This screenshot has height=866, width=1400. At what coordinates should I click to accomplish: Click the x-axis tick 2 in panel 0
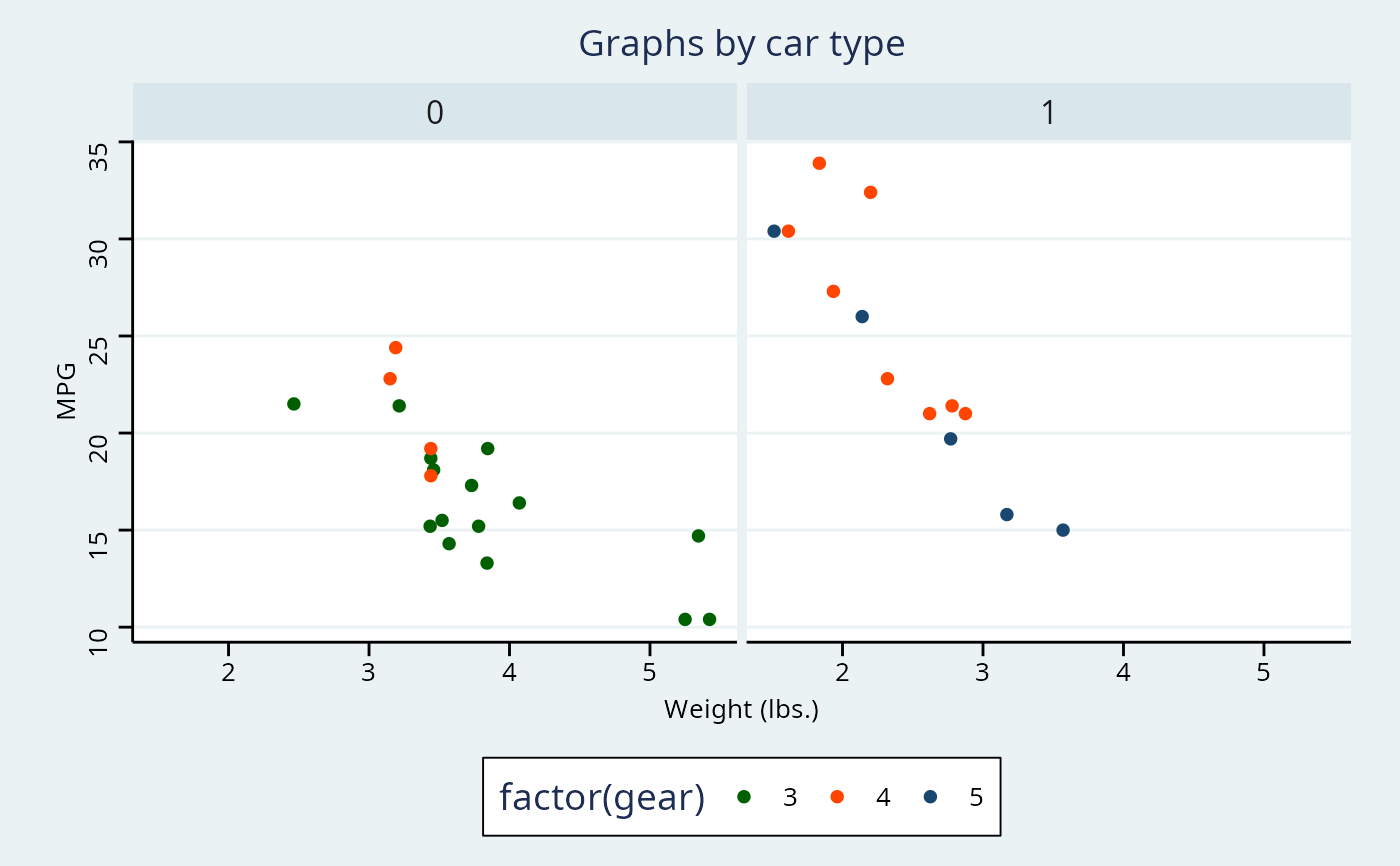229,672
